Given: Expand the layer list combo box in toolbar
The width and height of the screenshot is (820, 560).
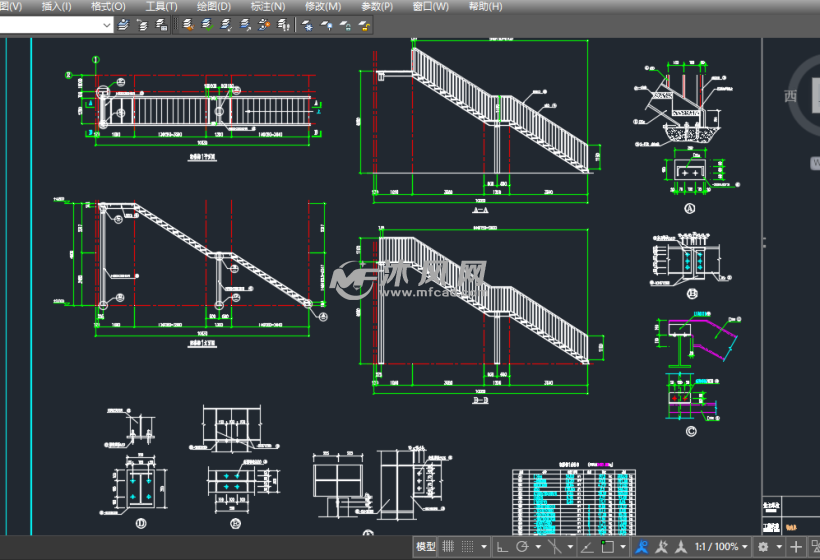Looking at the screenshot, I should coord(107,26).
